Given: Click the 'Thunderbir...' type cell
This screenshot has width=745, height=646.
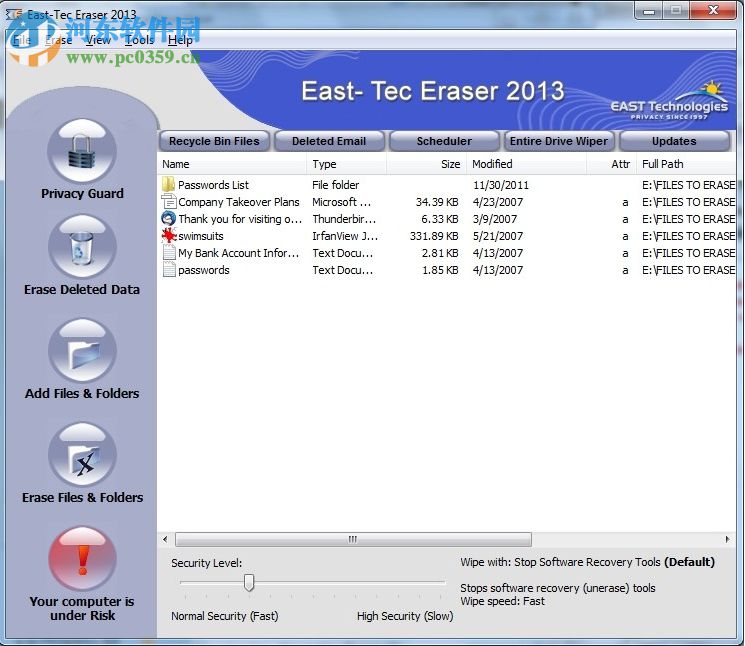Looking at the screenshot, I should click(x=344, y=219).
